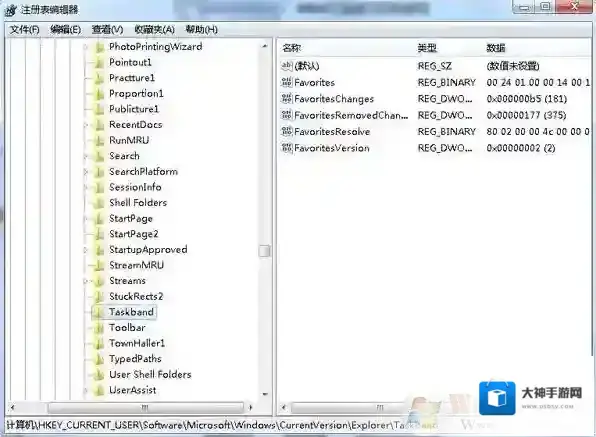Click the tree pane vertical scrollbar thumb
This screenshot has width=596, height=437.
[x=265, y=251]
